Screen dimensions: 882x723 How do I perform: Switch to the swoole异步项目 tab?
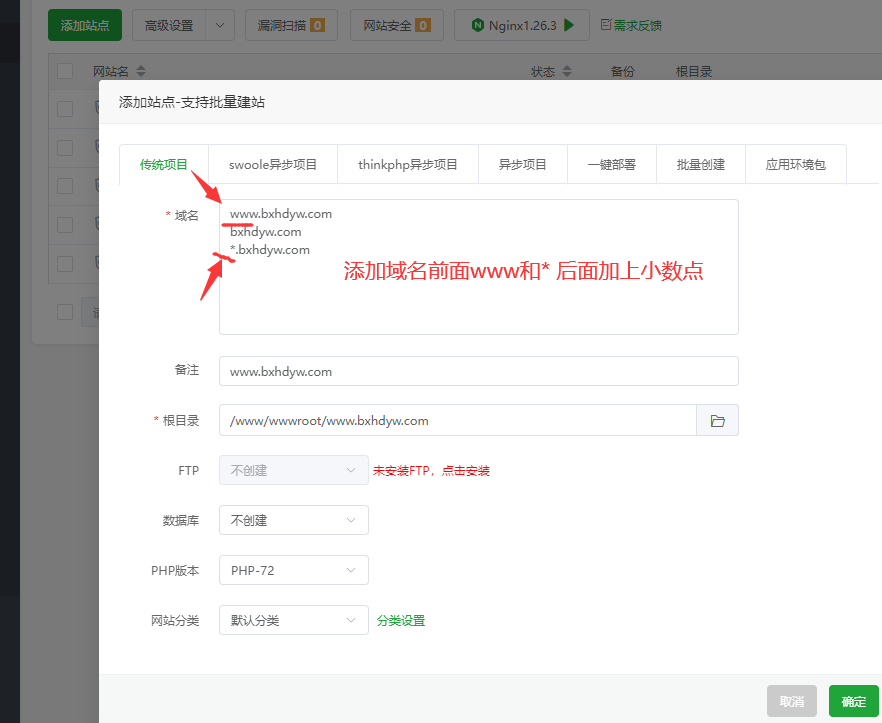click(273, 164)
